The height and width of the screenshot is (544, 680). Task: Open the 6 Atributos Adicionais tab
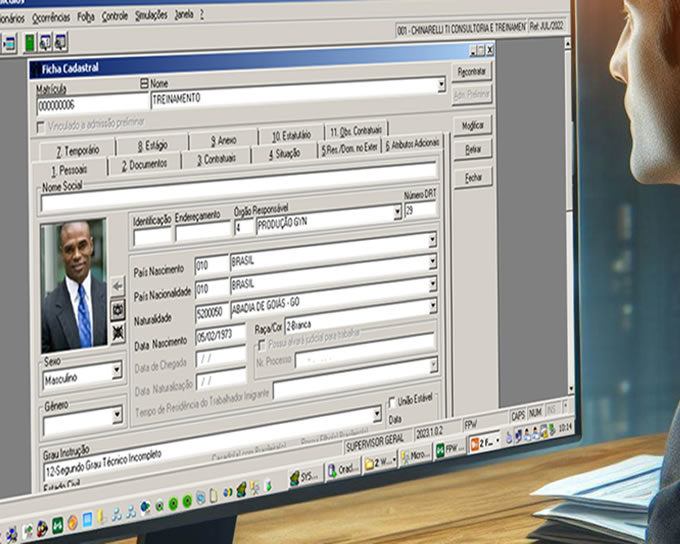[x=412, y=144]
